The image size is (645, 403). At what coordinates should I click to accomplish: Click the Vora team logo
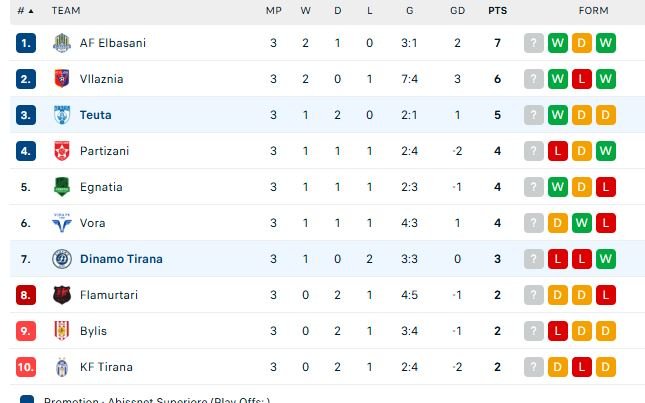pos(62,223)
